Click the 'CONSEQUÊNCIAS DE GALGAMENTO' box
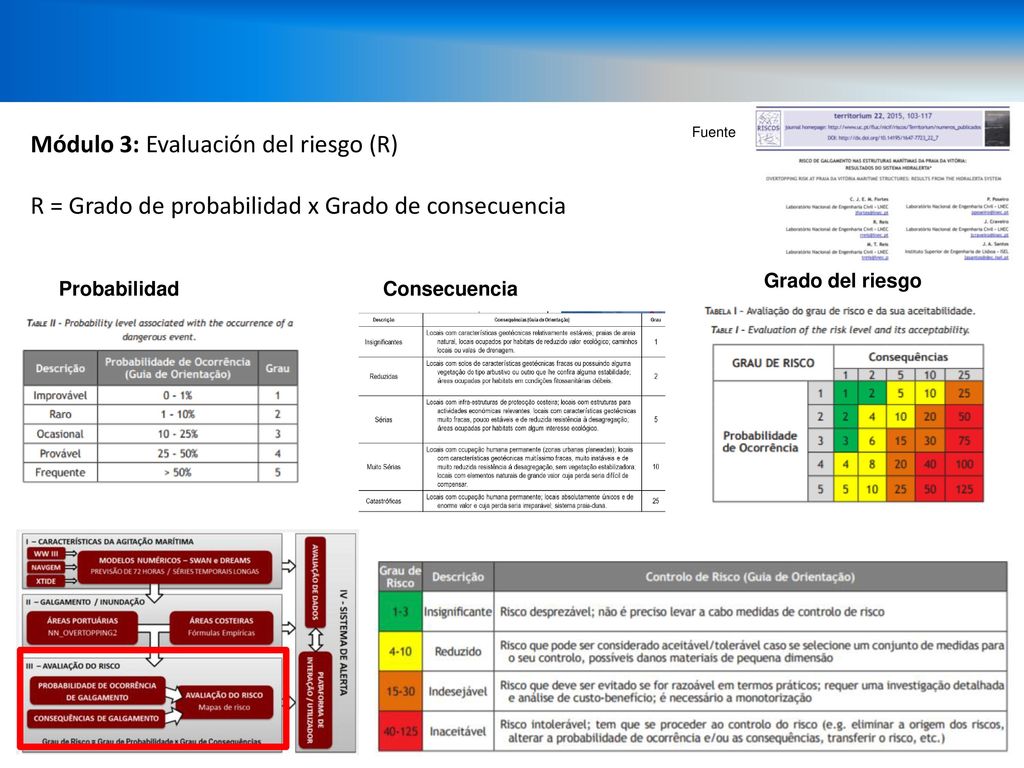The width and height of the screenshot is (1024, 768). pos(96,718)
